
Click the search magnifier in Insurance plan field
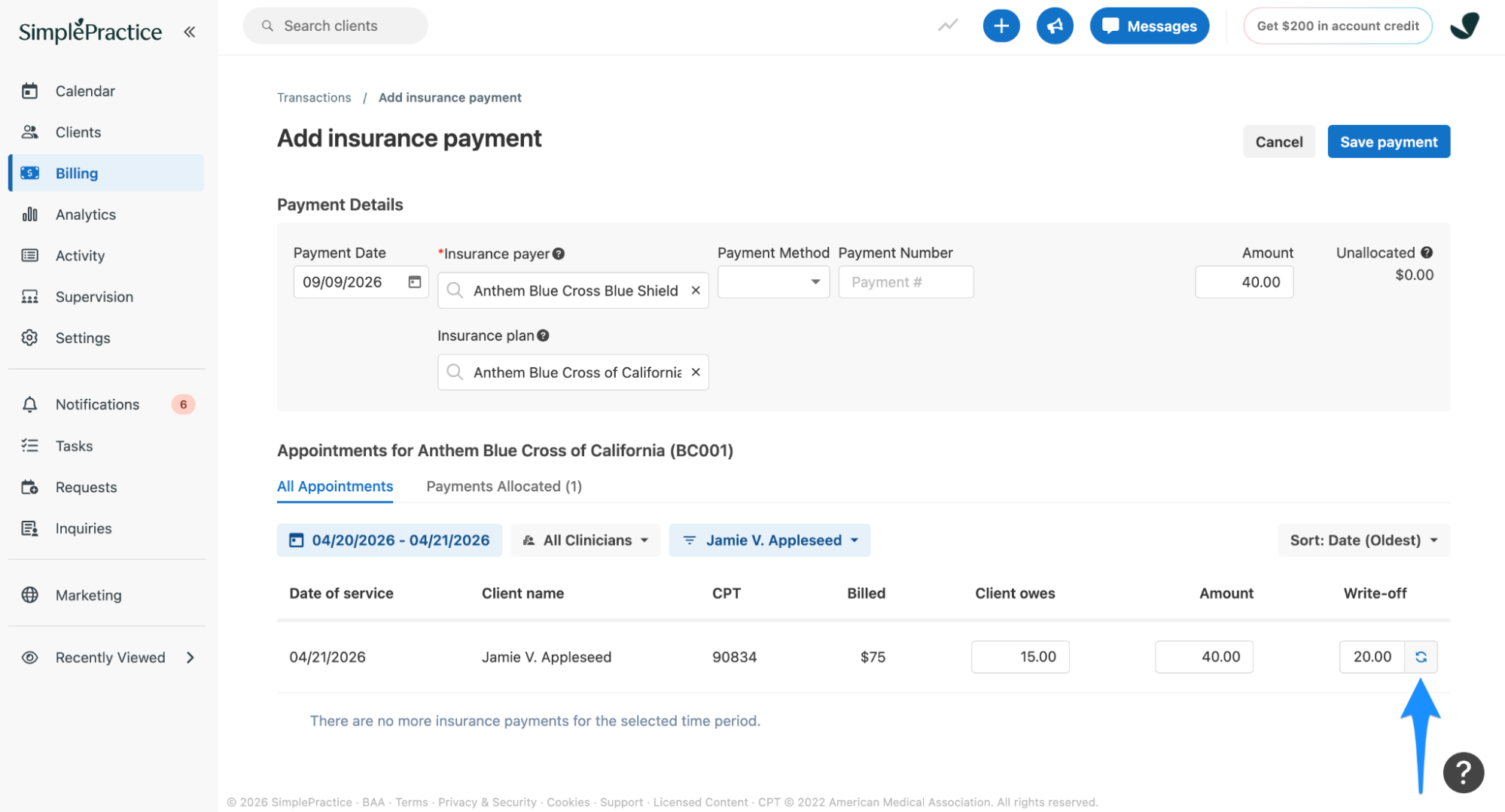[455, 372]
